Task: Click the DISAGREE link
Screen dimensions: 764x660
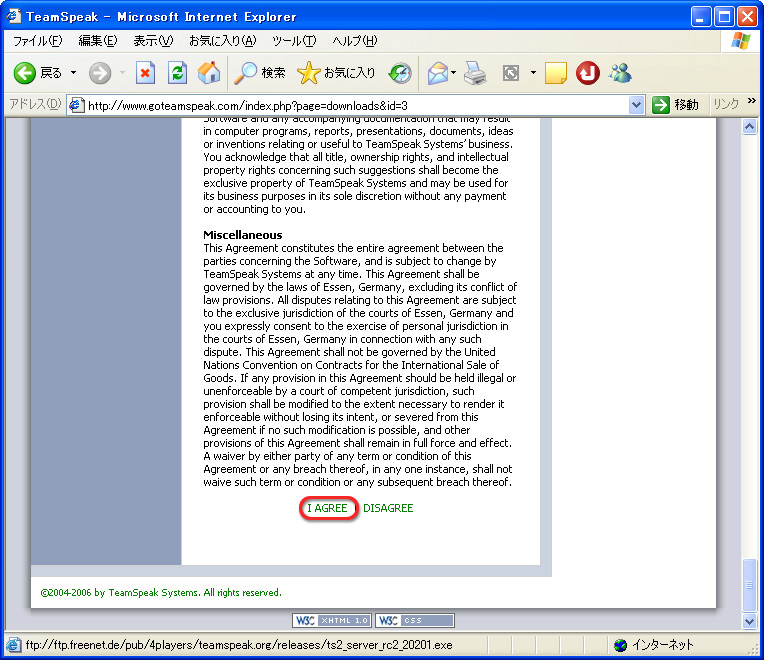Action: (388, 508)
